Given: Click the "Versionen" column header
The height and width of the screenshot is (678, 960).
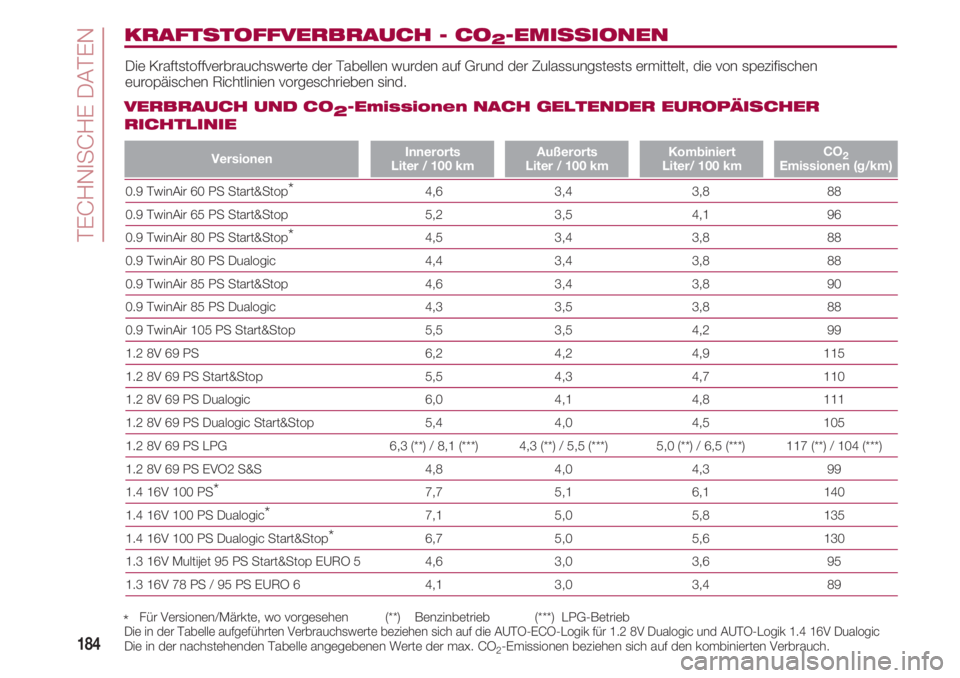Looking at the screenshot, I should tap(241, 159).
